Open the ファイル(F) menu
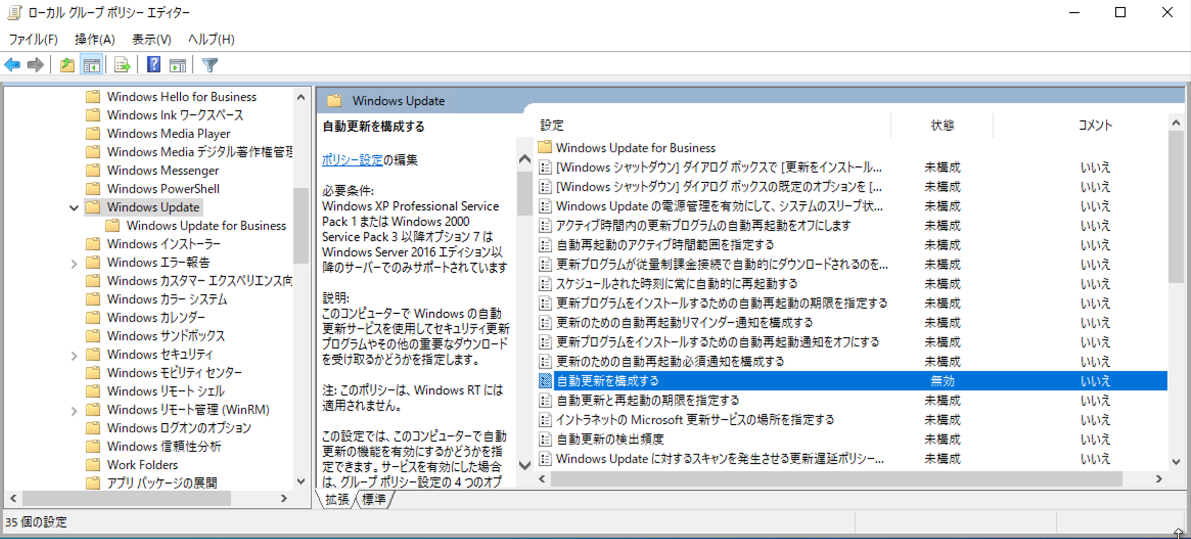The width and height of the screenshot is (1191, 539). 33,39
